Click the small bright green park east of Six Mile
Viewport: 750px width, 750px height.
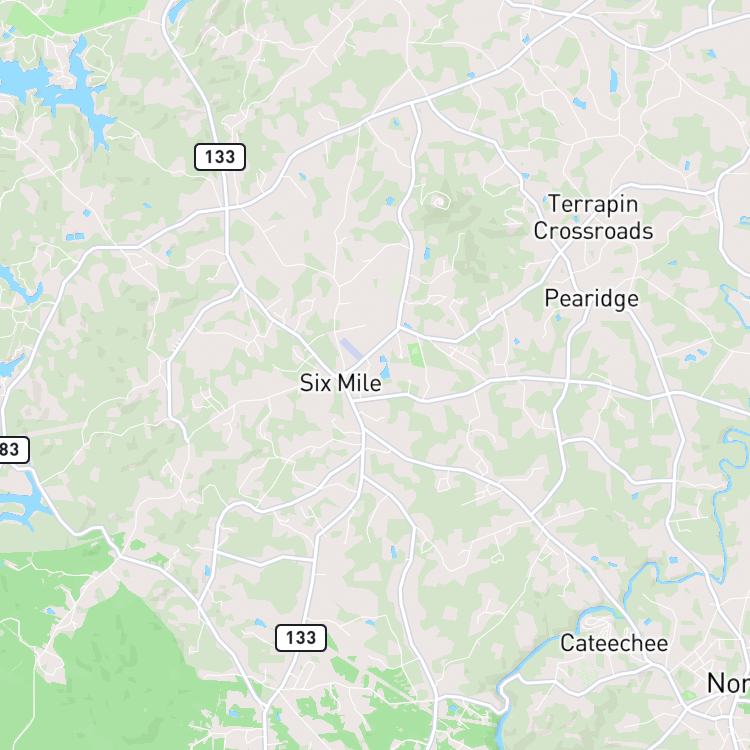416,355
